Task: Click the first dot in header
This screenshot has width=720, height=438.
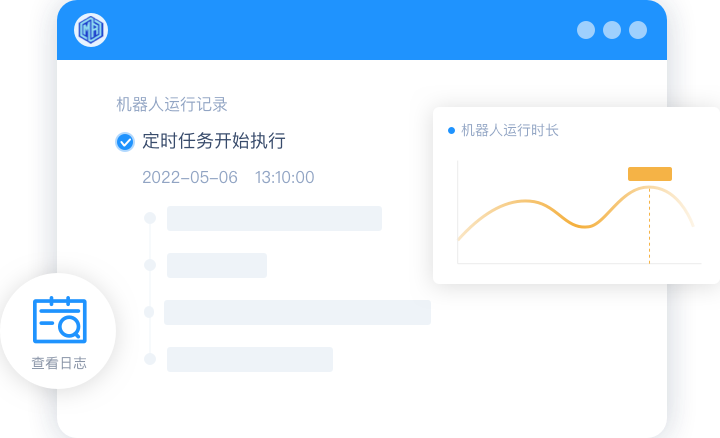Action: [x=585, y=30]
